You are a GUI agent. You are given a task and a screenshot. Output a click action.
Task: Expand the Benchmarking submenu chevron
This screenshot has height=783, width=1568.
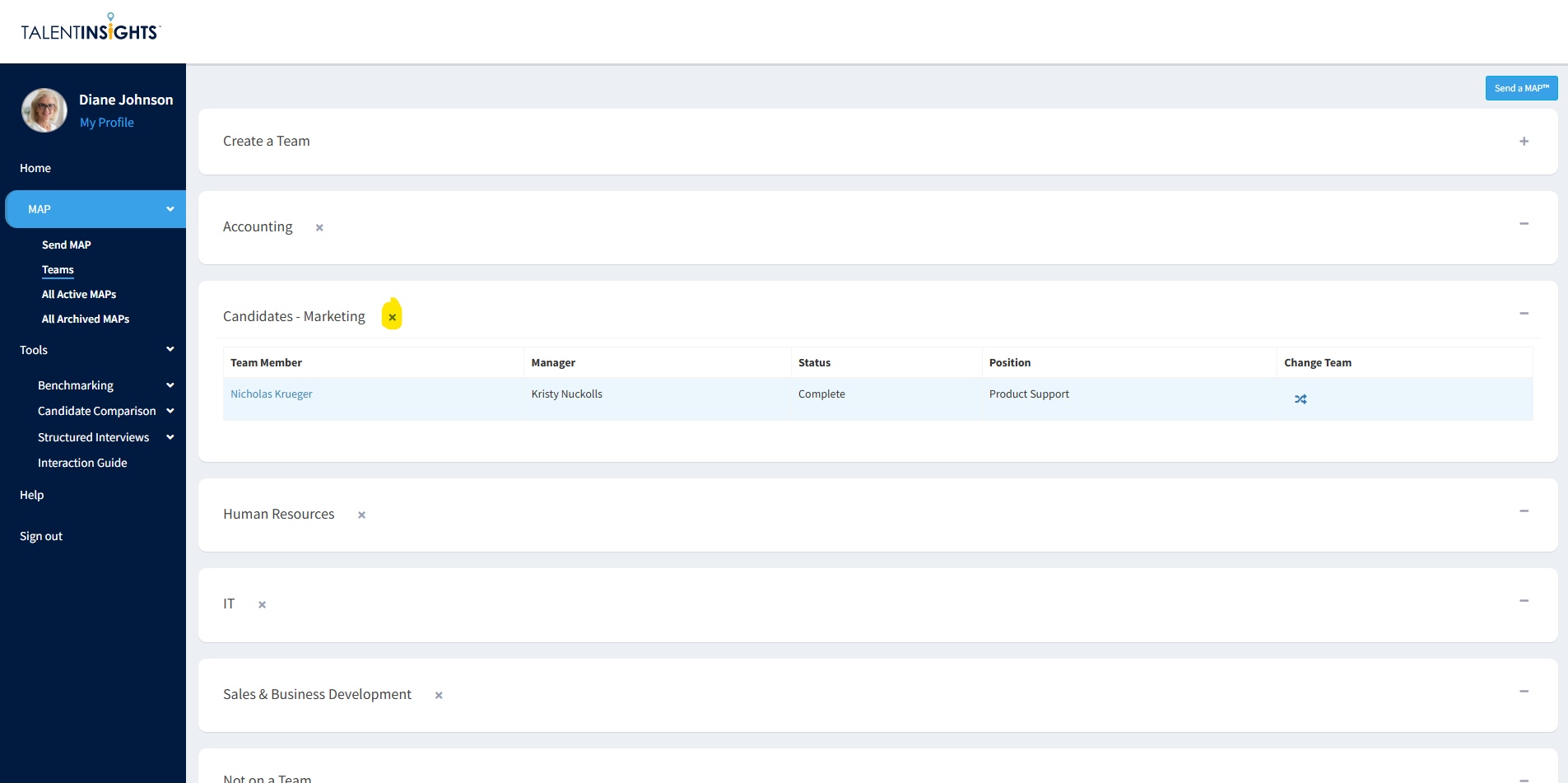coord(170,385)
